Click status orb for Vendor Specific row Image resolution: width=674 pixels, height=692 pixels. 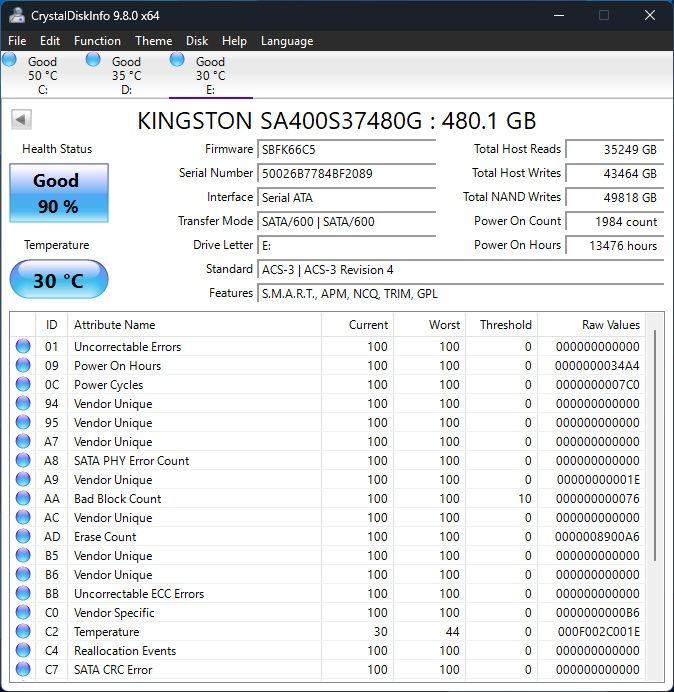click(23, 612)
